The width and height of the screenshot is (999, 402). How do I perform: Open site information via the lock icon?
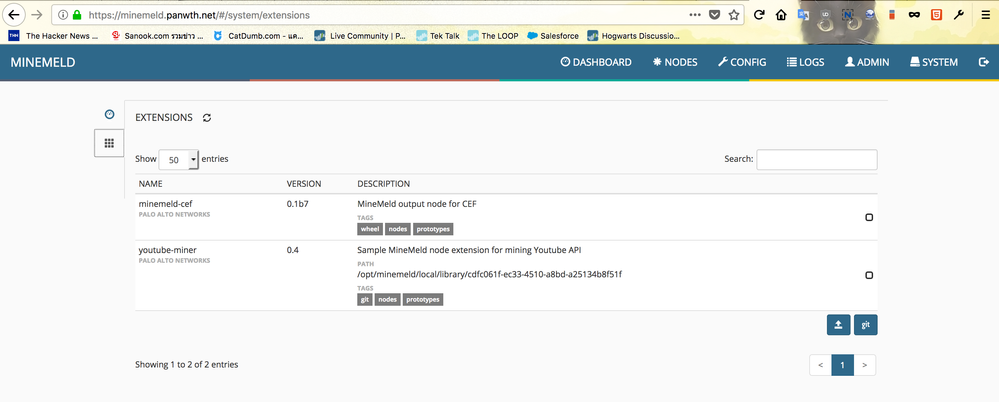click(x=76, y=15)
